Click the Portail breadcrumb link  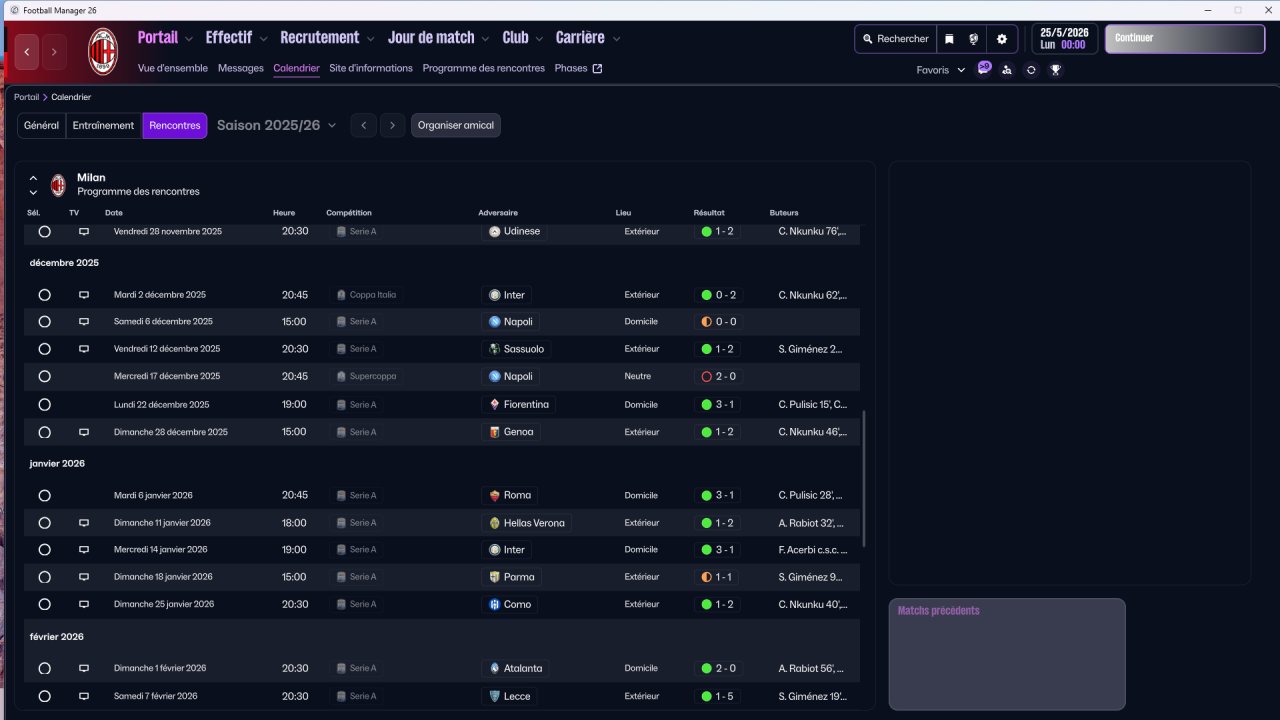(x=27, y=97)
